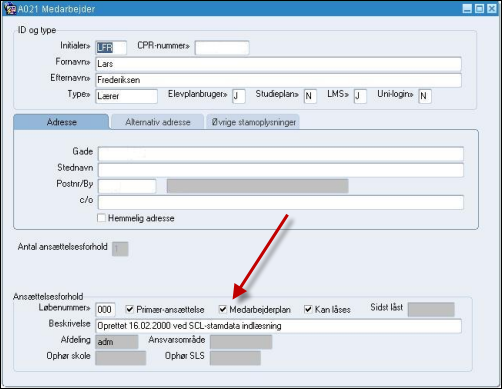The image size is (502, 389).
Task: Switch to the Alternativ adresse tab
Action: (158, 122)
